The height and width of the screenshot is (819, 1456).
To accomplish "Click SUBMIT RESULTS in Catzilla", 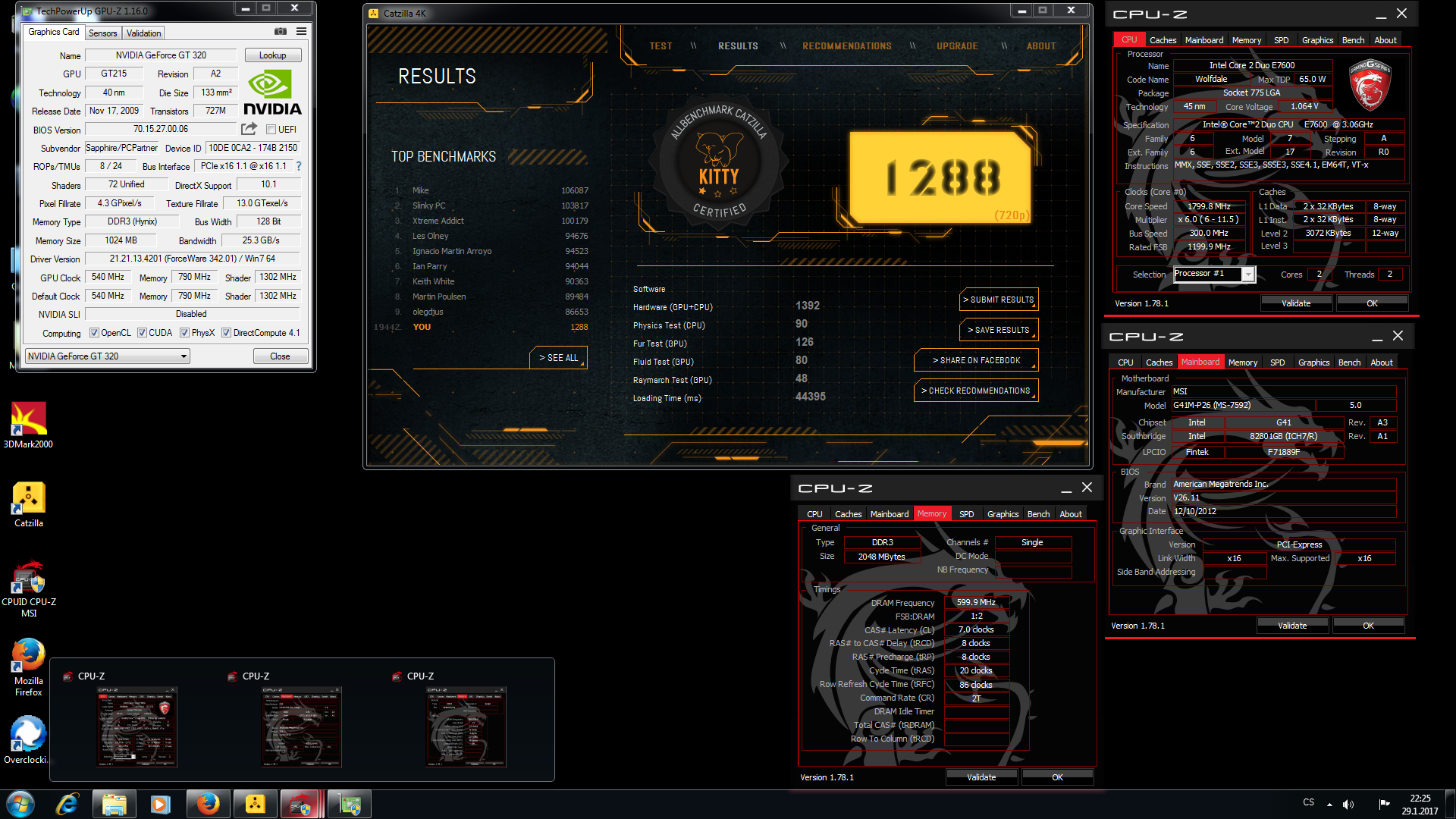I will coord(999,300).
